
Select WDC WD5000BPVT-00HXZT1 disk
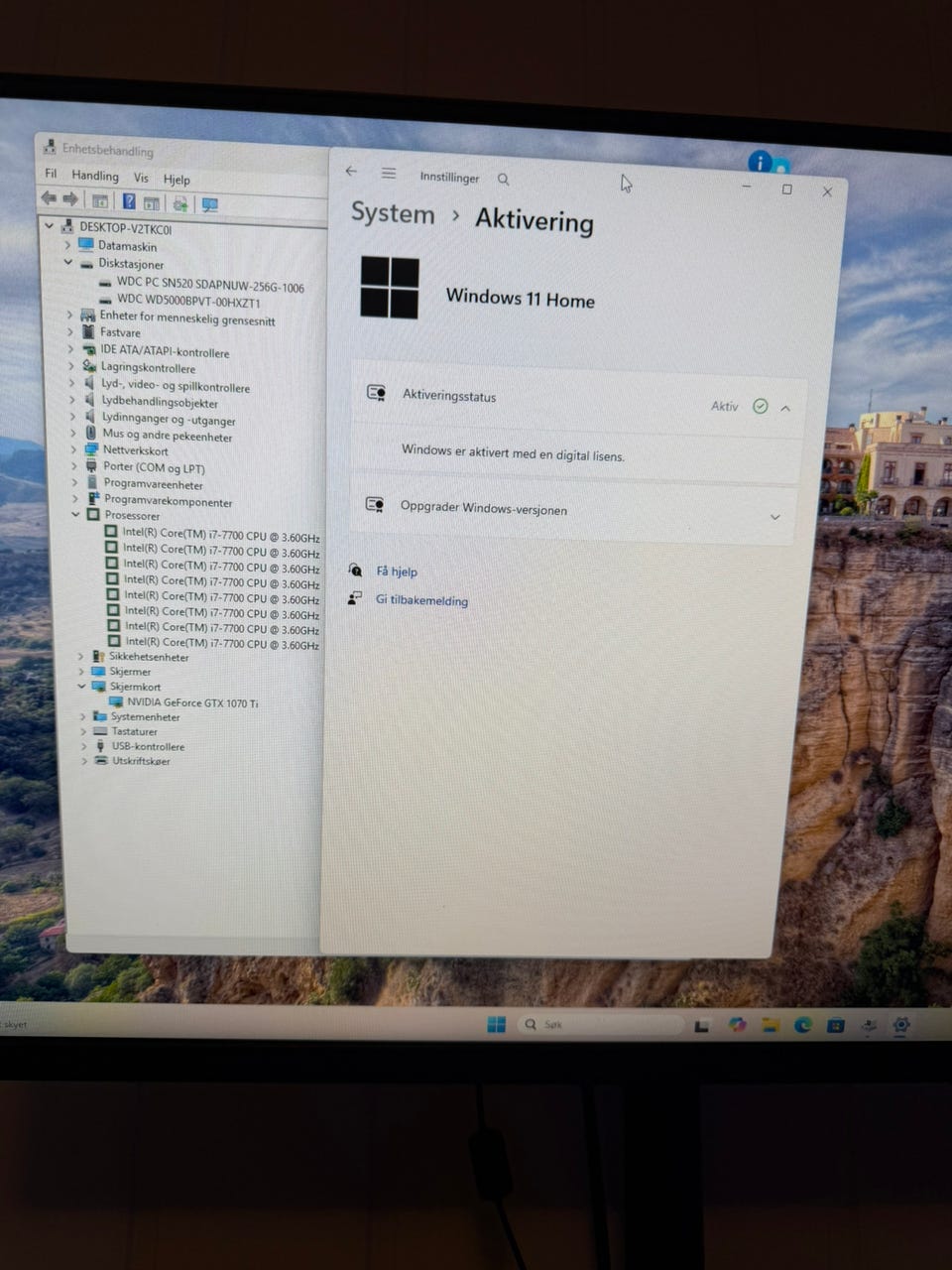coord(188,301)
